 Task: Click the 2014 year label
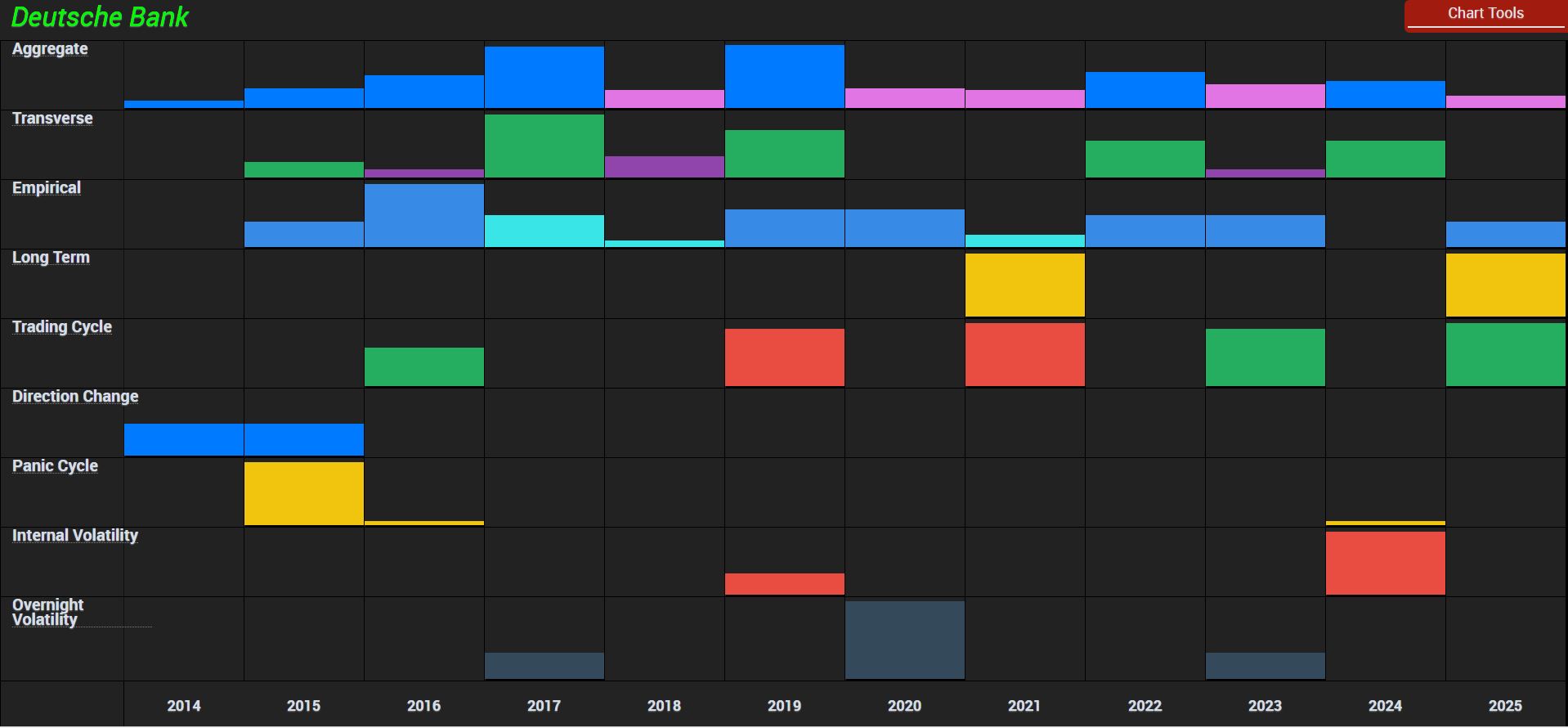184,706
